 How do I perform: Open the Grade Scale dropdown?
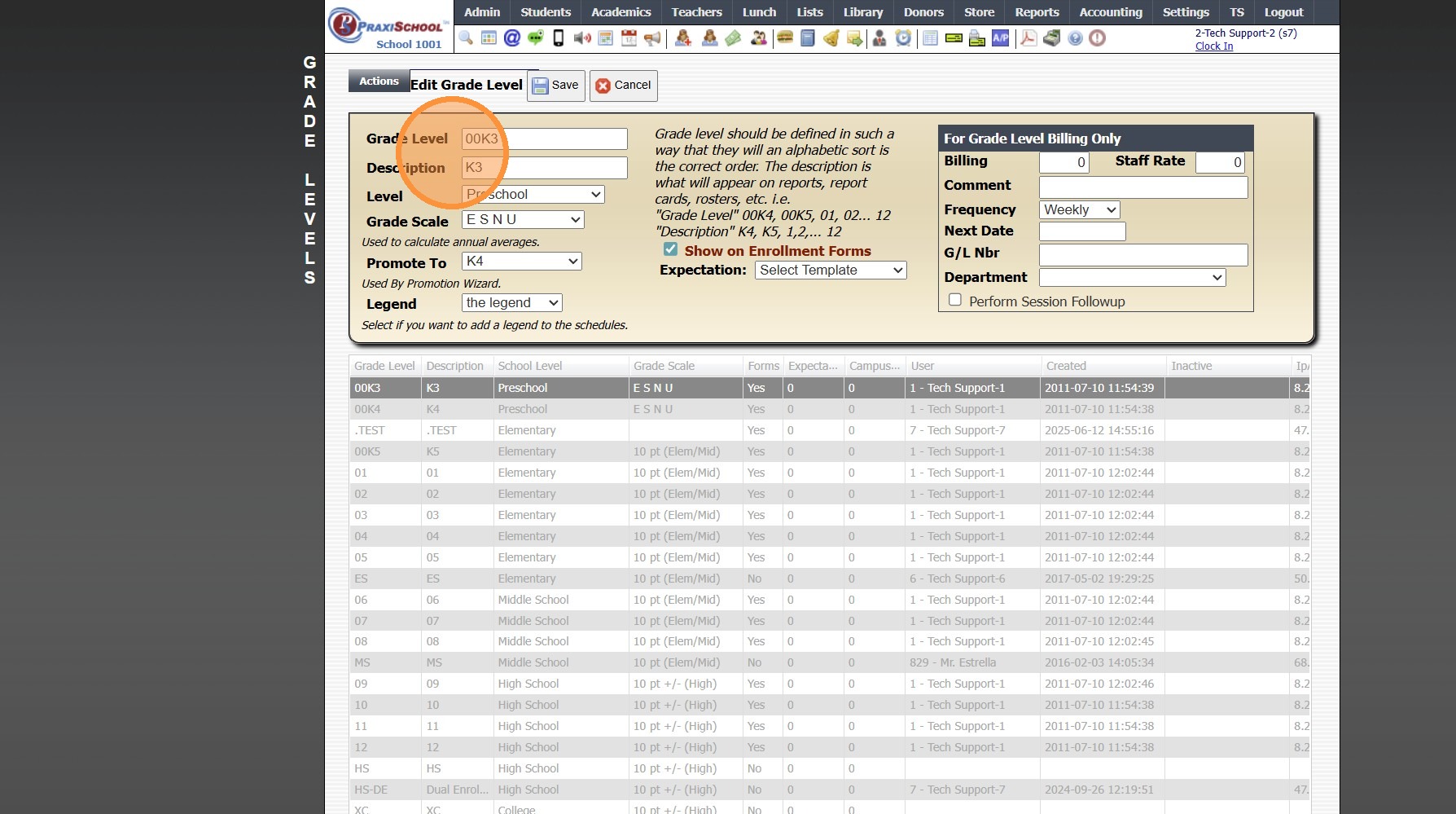[523, 220]
